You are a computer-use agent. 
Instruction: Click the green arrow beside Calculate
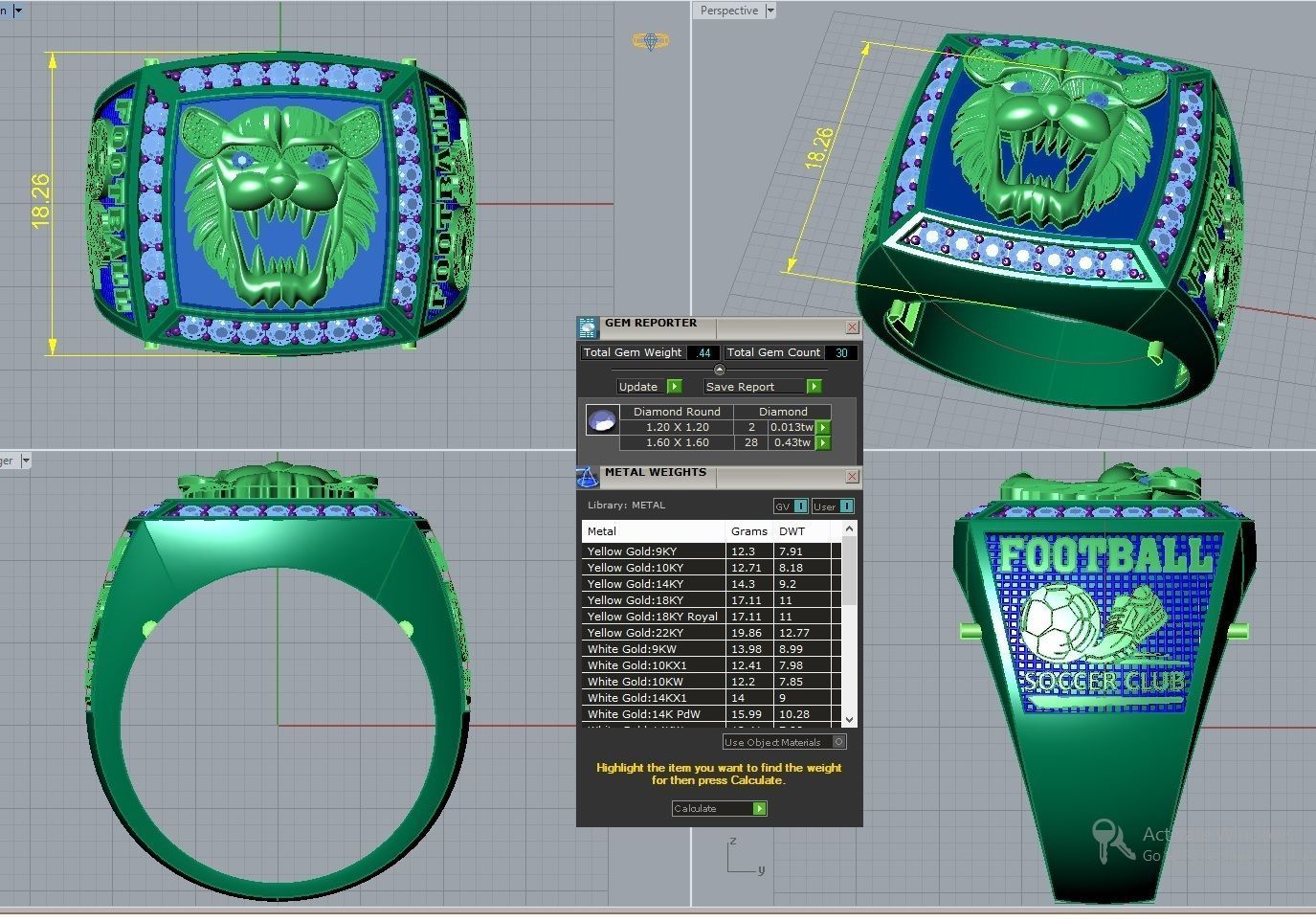[x=759, y=809]
